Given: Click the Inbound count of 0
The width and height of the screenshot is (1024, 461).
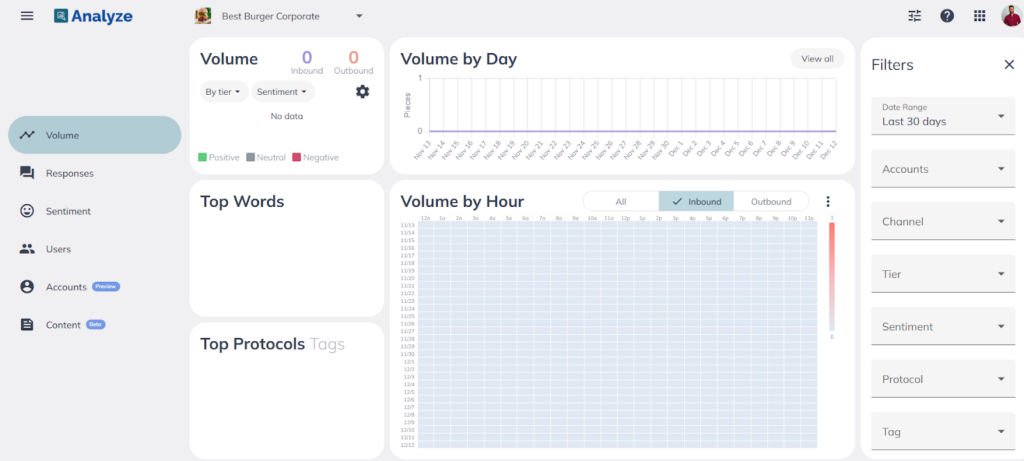Looking at the screenshot, I should [307, 57].
